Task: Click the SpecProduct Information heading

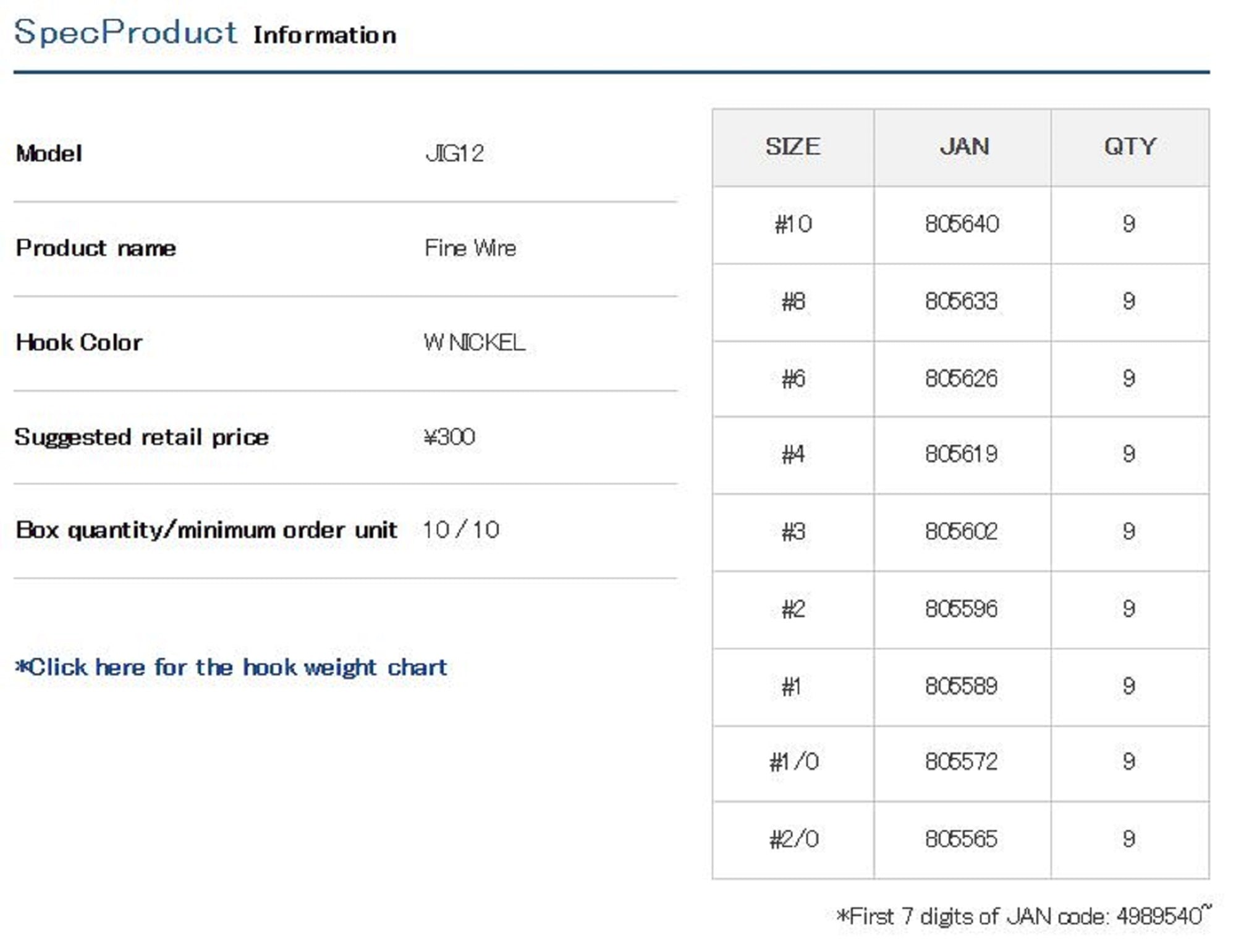Action: click(205, 33)
